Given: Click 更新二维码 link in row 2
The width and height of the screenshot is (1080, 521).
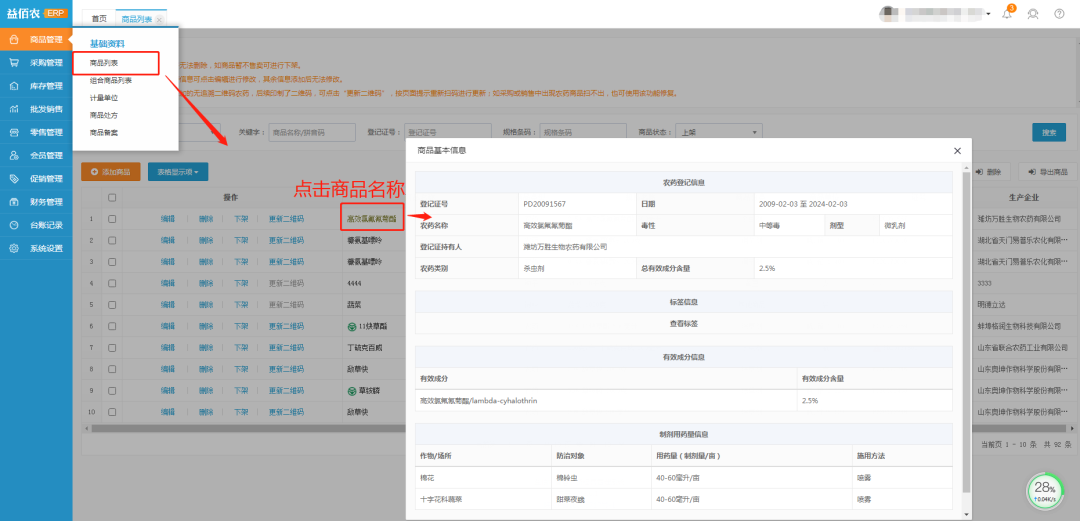Looking at the screenshot, I should (x=286, y=241).
